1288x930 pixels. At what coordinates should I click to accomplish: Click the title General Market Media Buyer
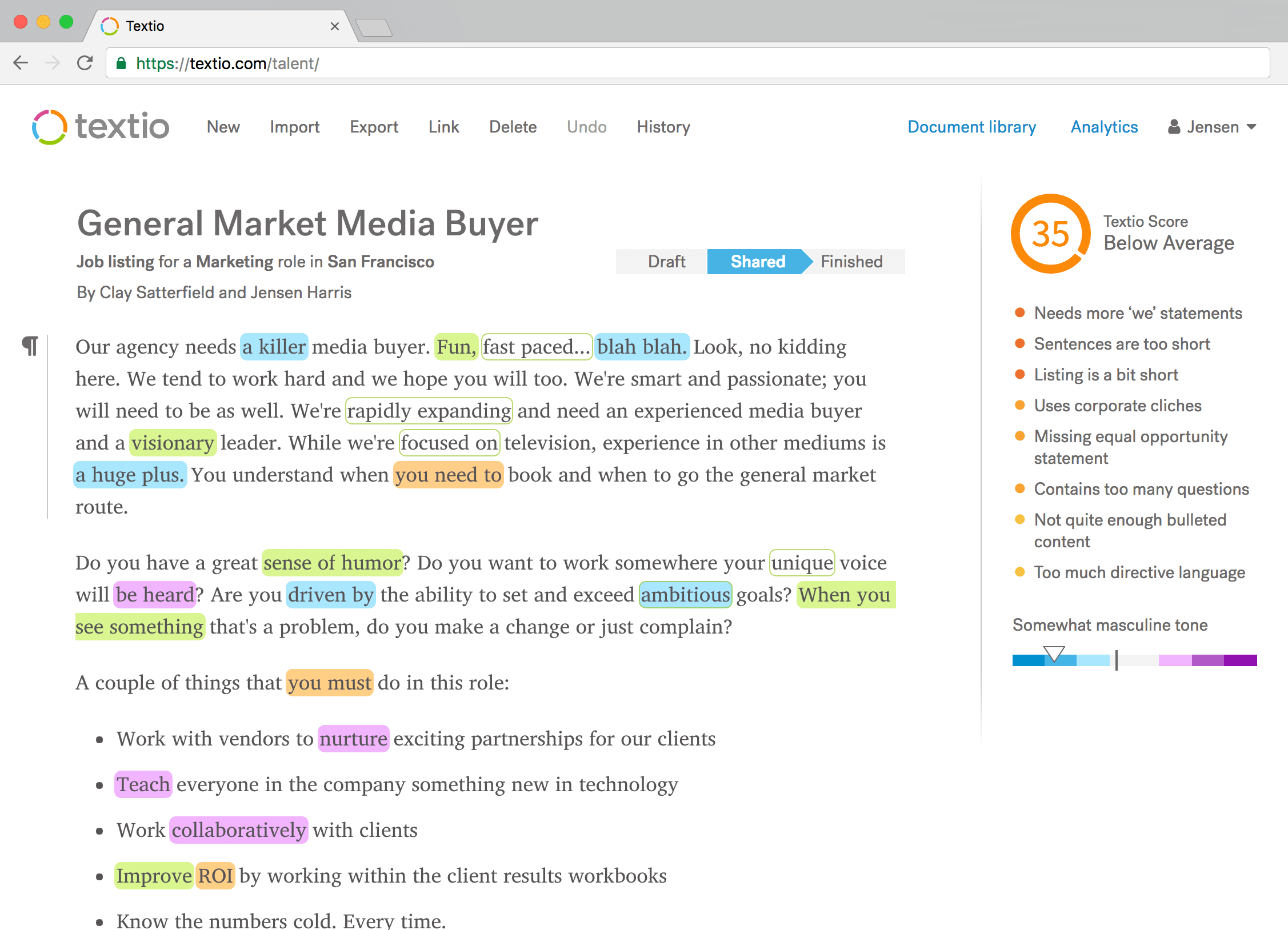click(x=307, y=223)
